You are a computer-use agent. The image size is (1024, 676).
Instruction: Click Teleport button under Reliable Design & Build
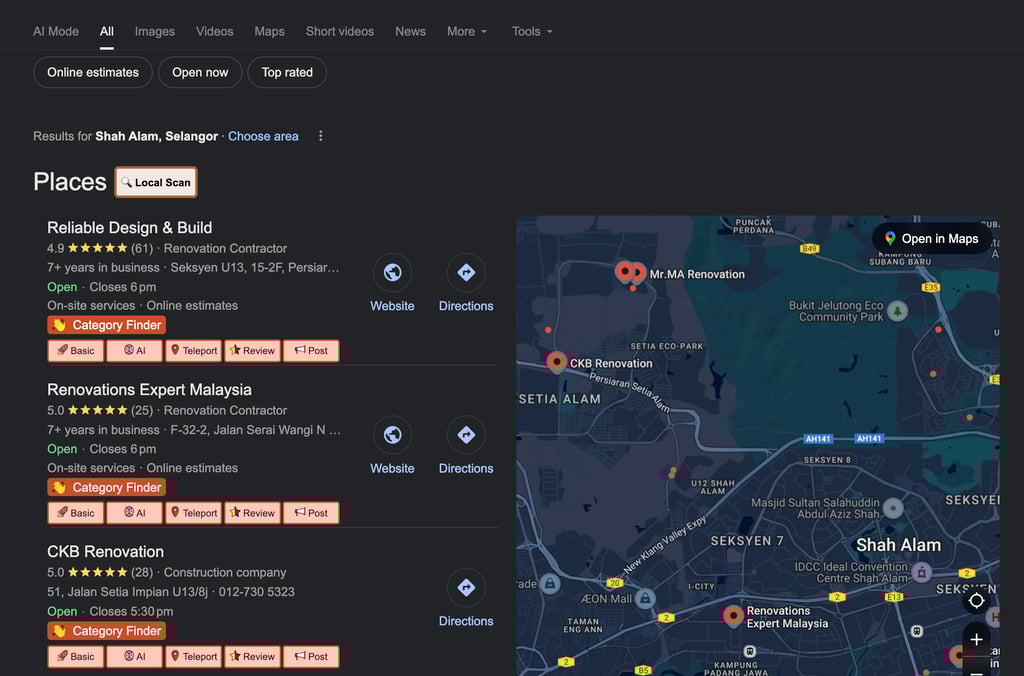tap(194, 351)
